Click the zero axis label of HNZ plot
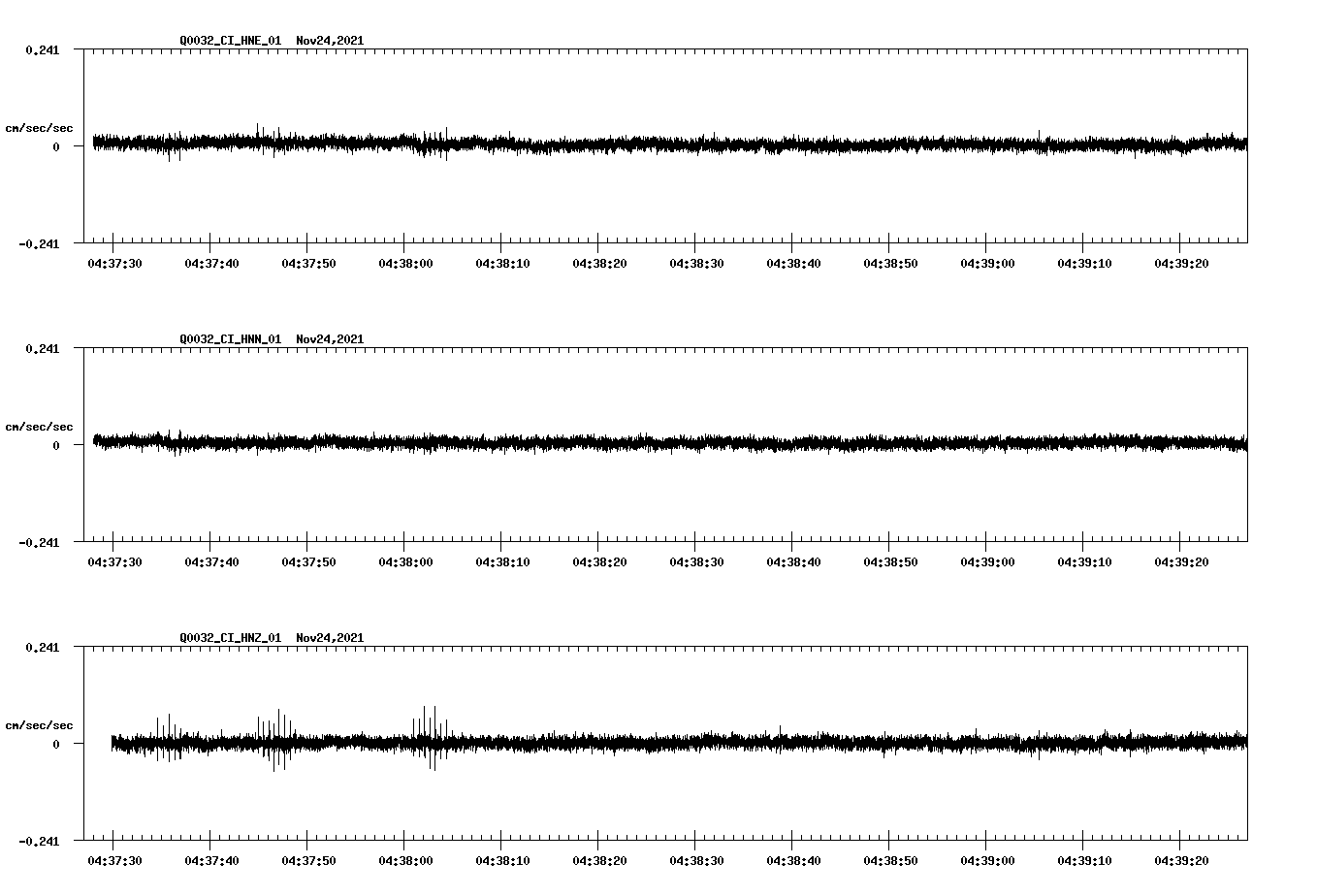Viewport: 1317px width, 896px height. (x=56, y=744)
